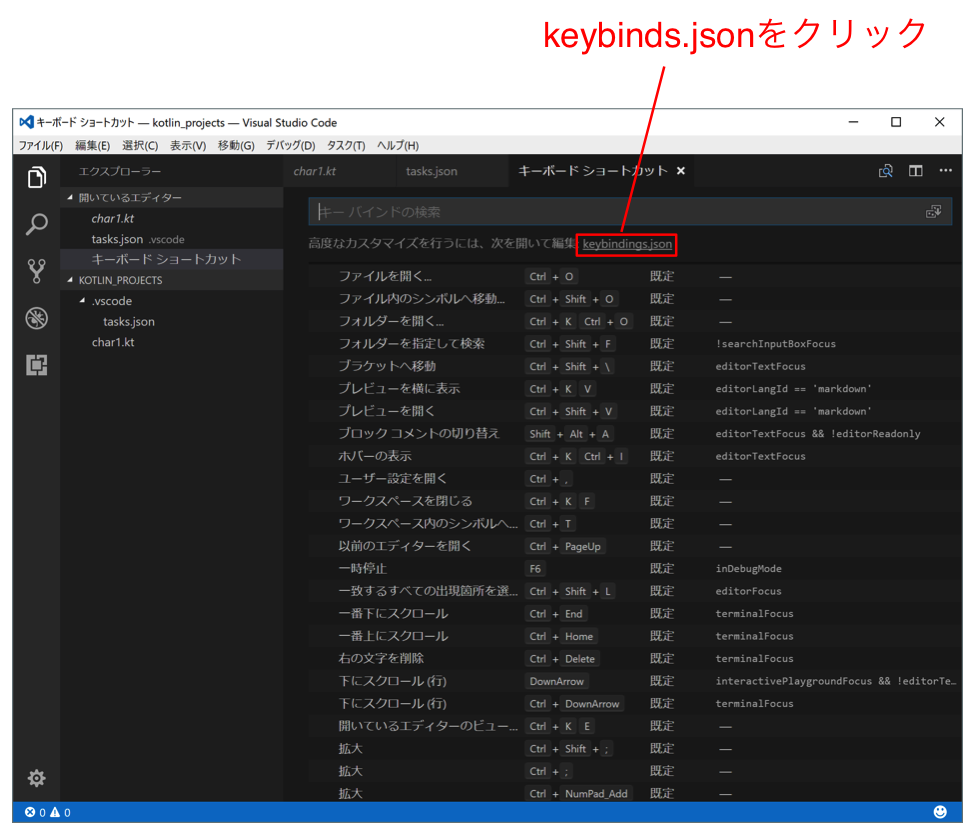
Task: Select the 以前のエディターを開く row
Action: click(635, 546)
